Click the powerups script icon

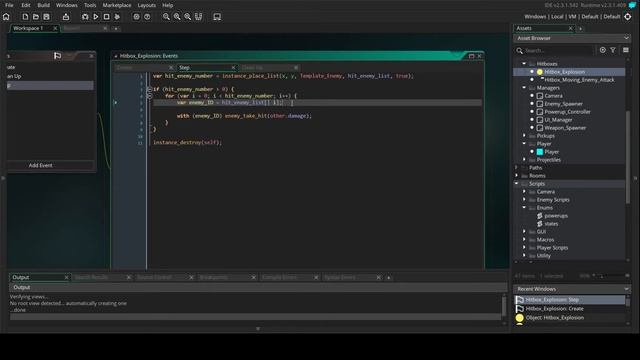tap(540, 216)
